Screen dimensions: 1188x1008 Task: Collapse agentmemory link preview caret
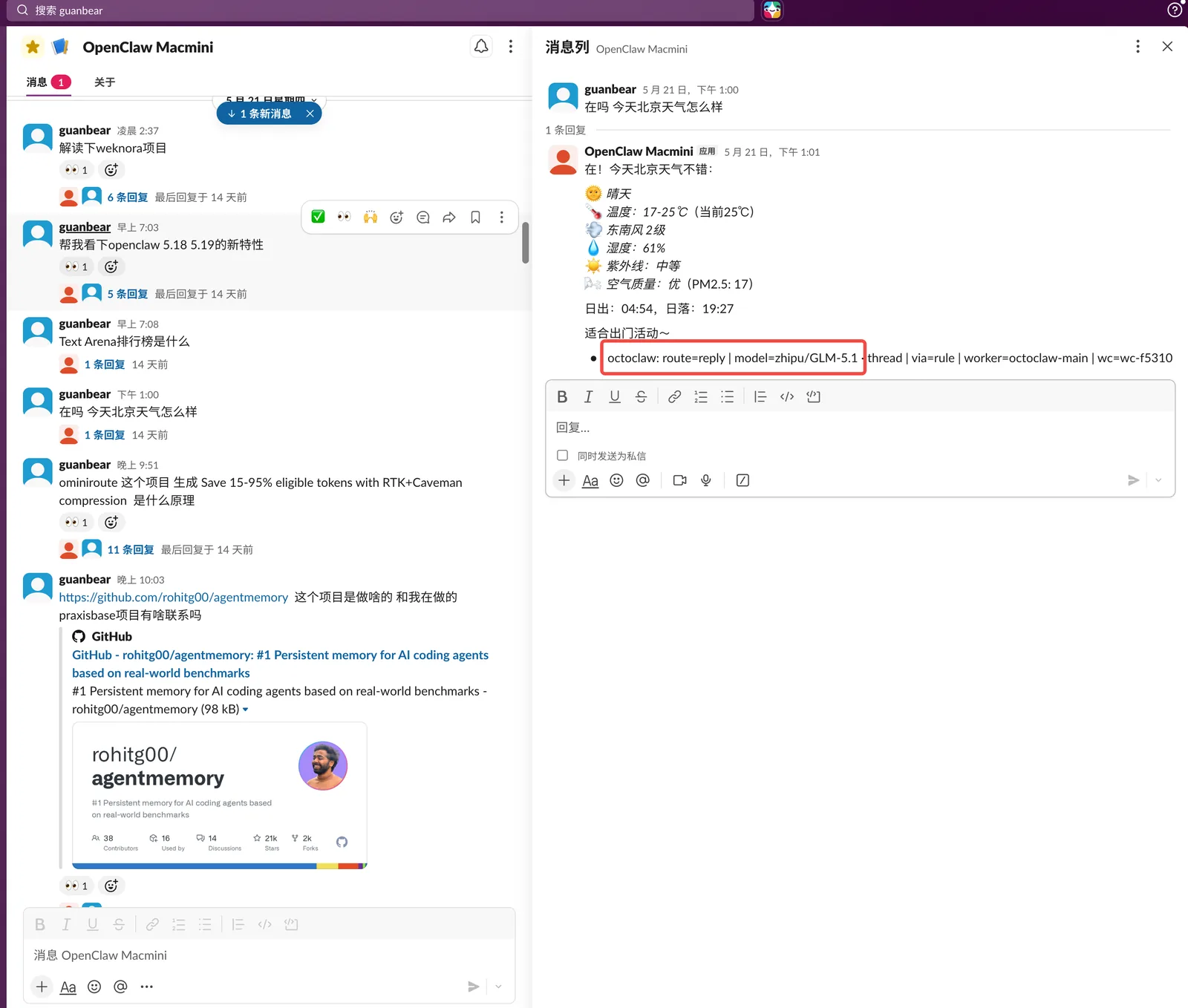(246, 710)
